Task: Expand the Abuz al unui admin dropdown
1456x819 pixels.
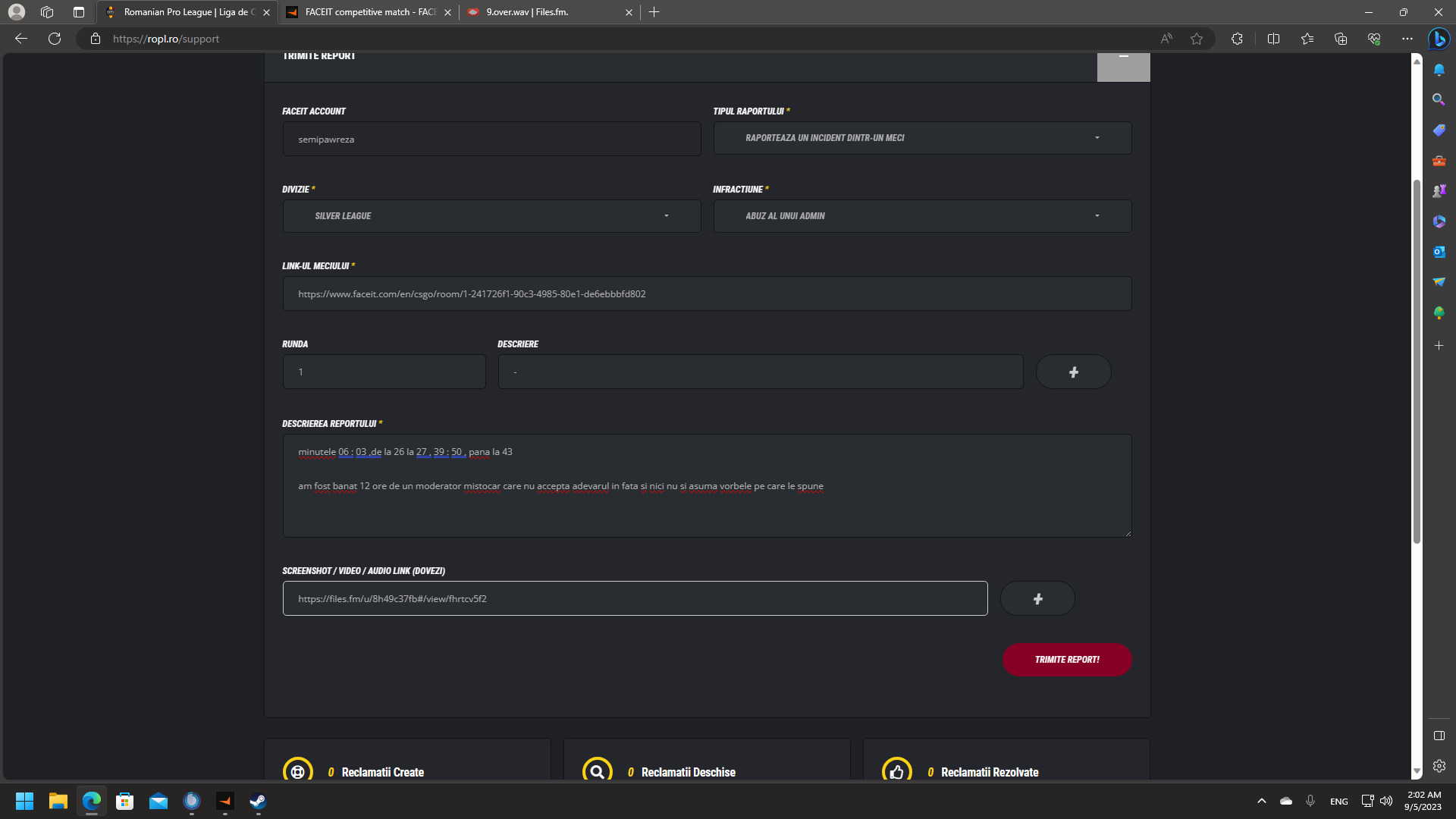Action: click(922, 216)
